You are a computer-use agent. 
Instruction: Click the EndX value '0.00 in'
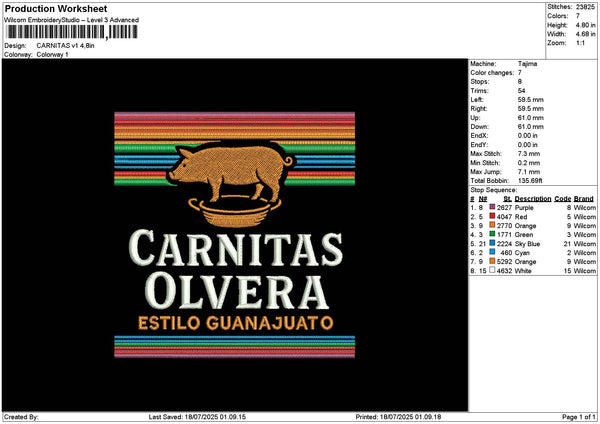pyautogui.click(x=527, y=135)
